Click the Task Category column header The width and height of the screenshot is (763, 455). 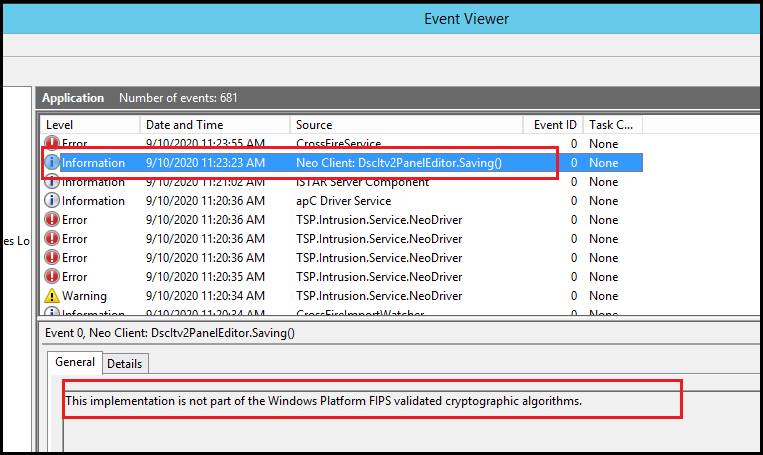coord(611,125)
